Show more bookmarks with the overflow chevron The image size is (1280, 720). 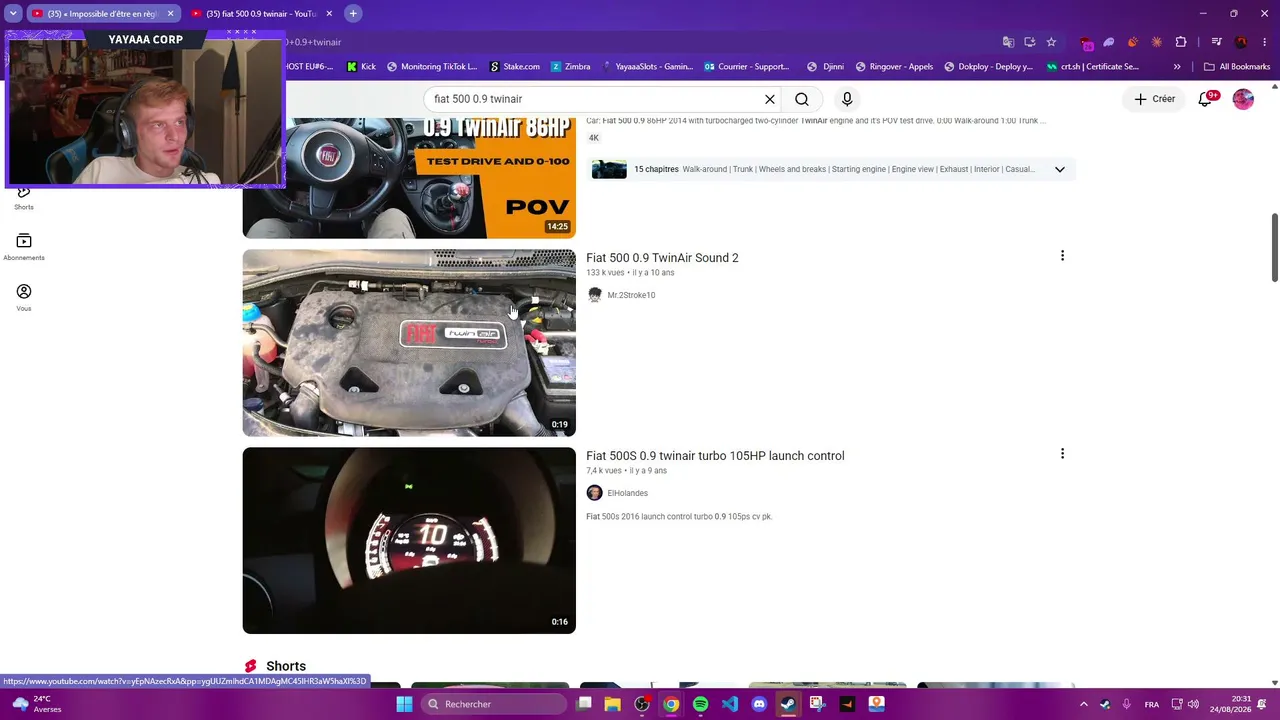tap(1177, 67)
